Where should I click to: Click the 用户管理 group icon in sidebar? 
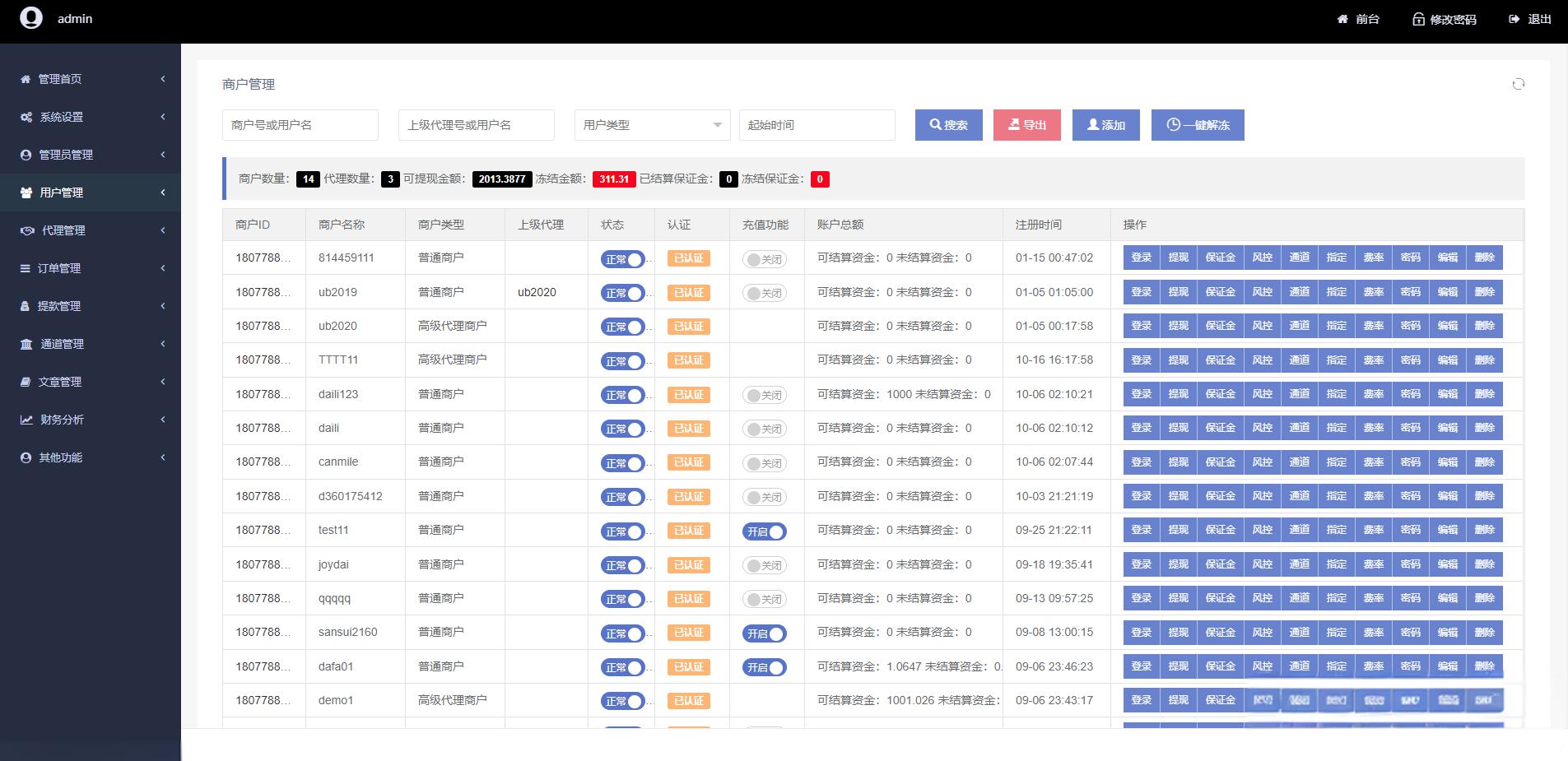point(26,193)
